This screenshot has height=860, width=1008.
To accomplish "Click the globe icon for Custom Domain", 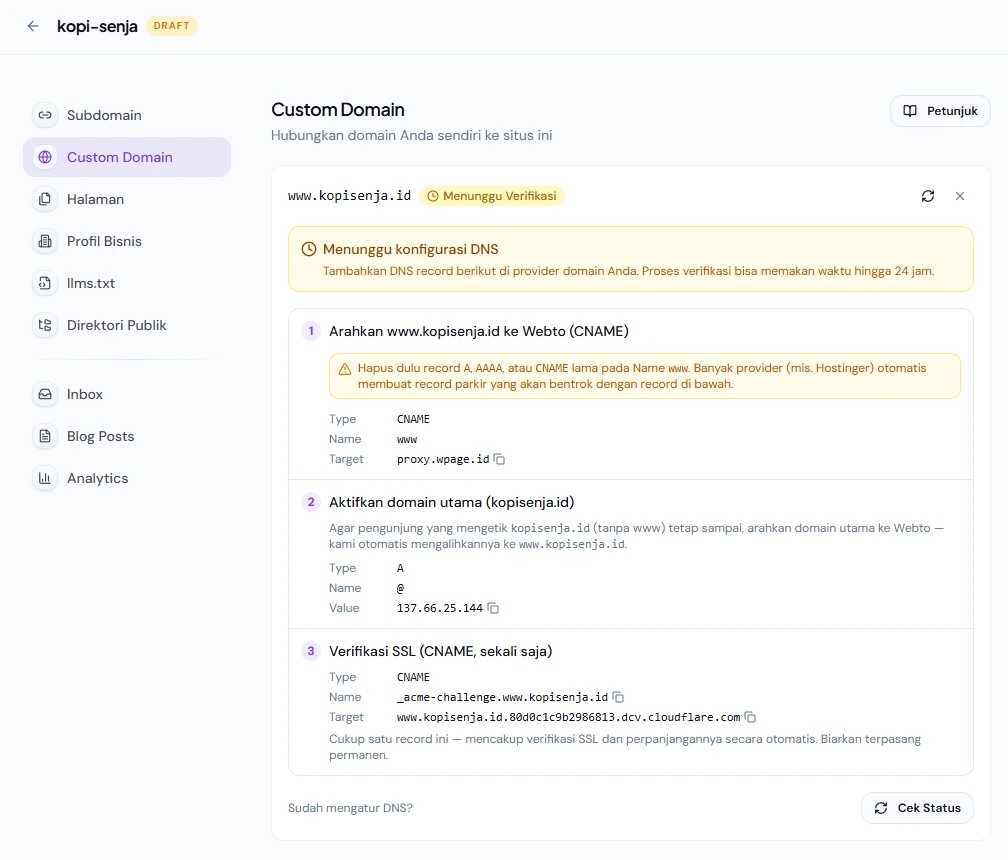I will click(x=45, y=157).
